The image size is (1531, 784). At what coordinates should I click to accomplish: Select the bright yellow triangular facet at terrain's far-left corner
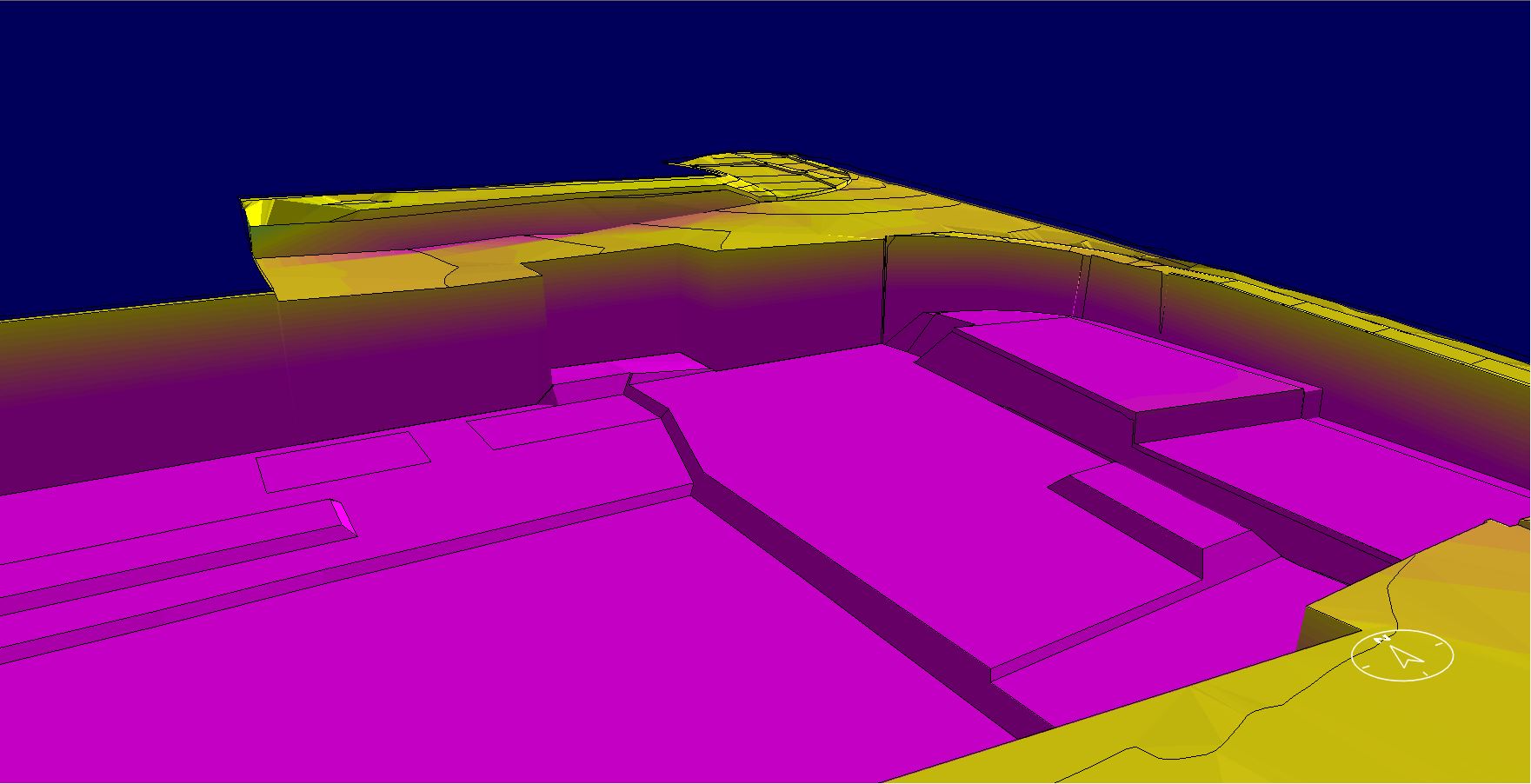tap(256, 212)
